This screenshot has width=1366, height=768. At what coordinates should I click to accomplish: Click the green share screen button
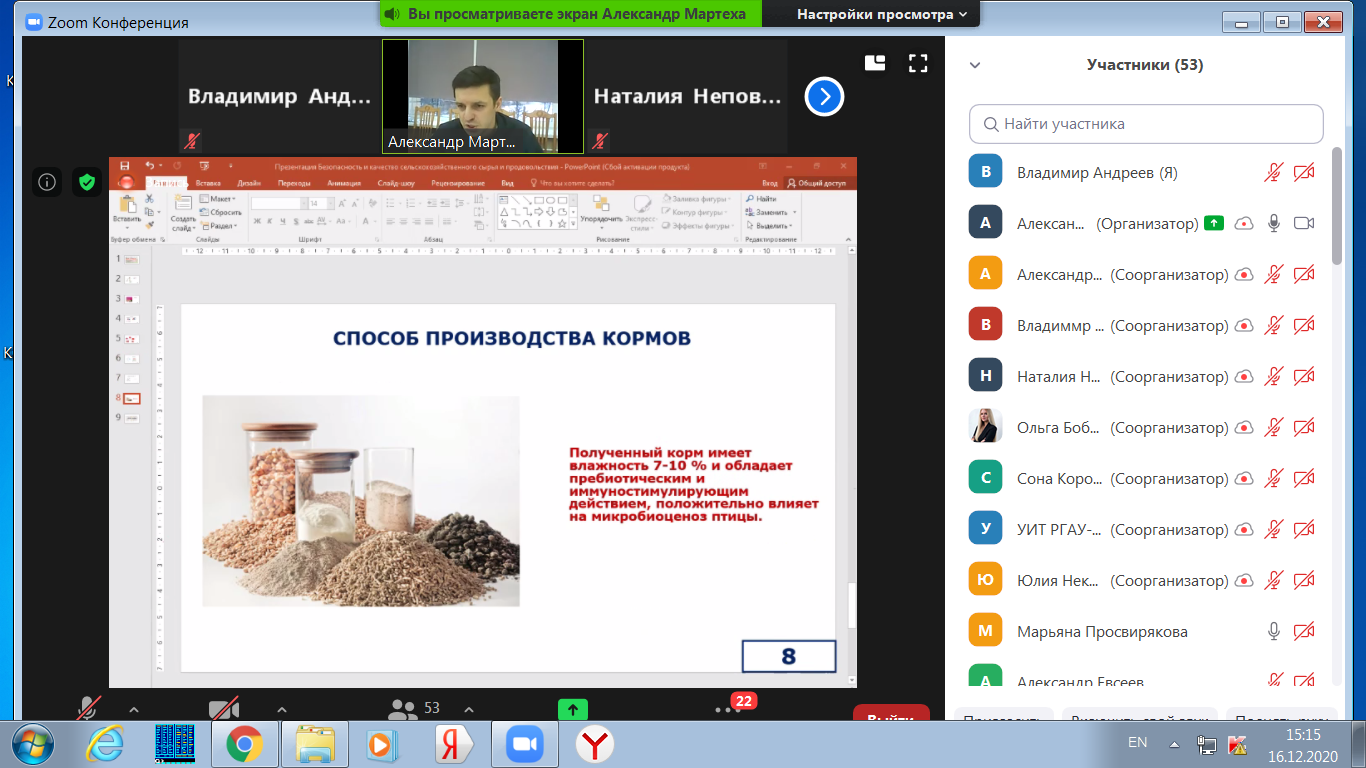click(572, 708)
